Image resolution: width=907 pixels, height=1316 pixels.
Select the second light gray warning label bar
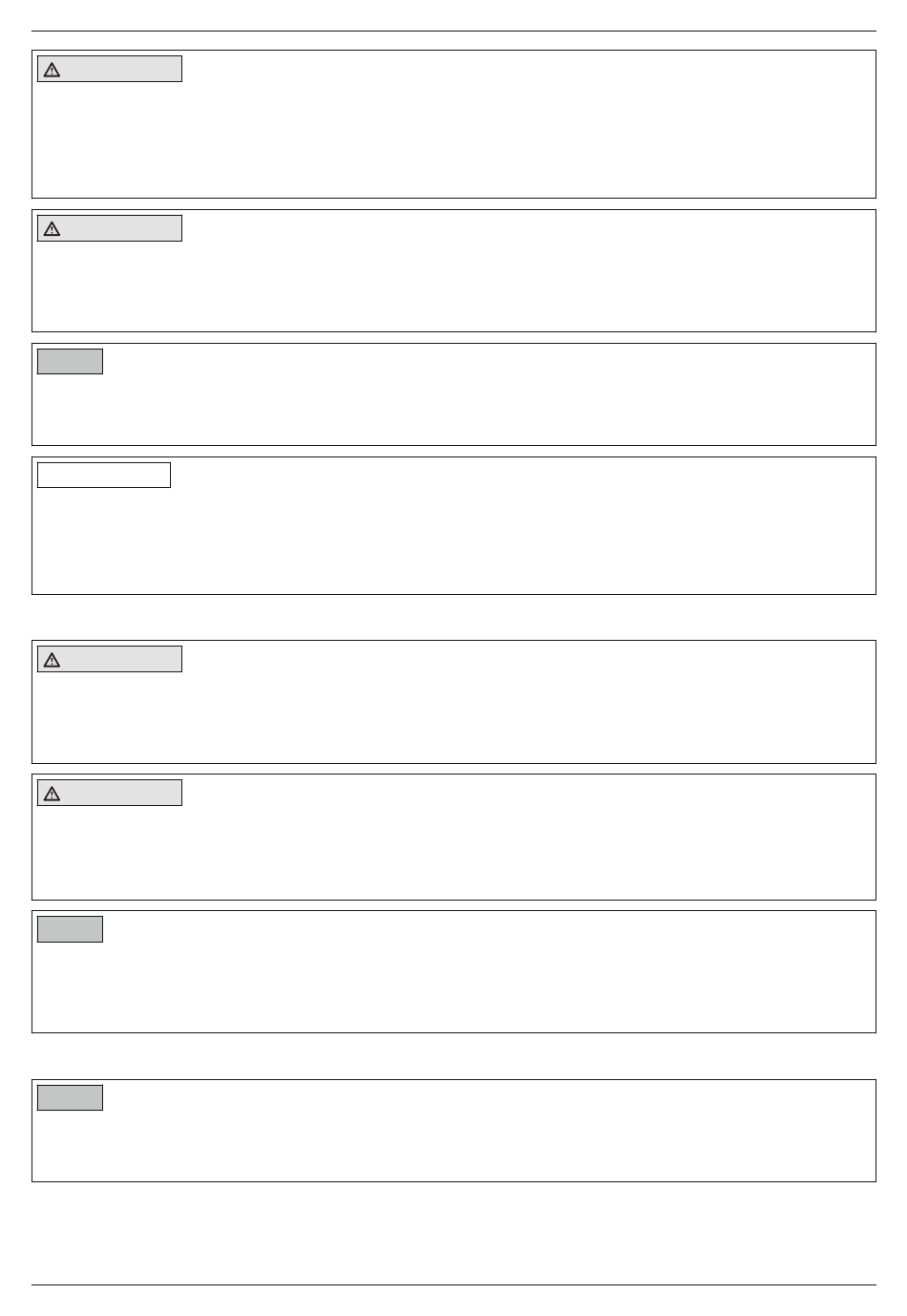coord(110,228)
